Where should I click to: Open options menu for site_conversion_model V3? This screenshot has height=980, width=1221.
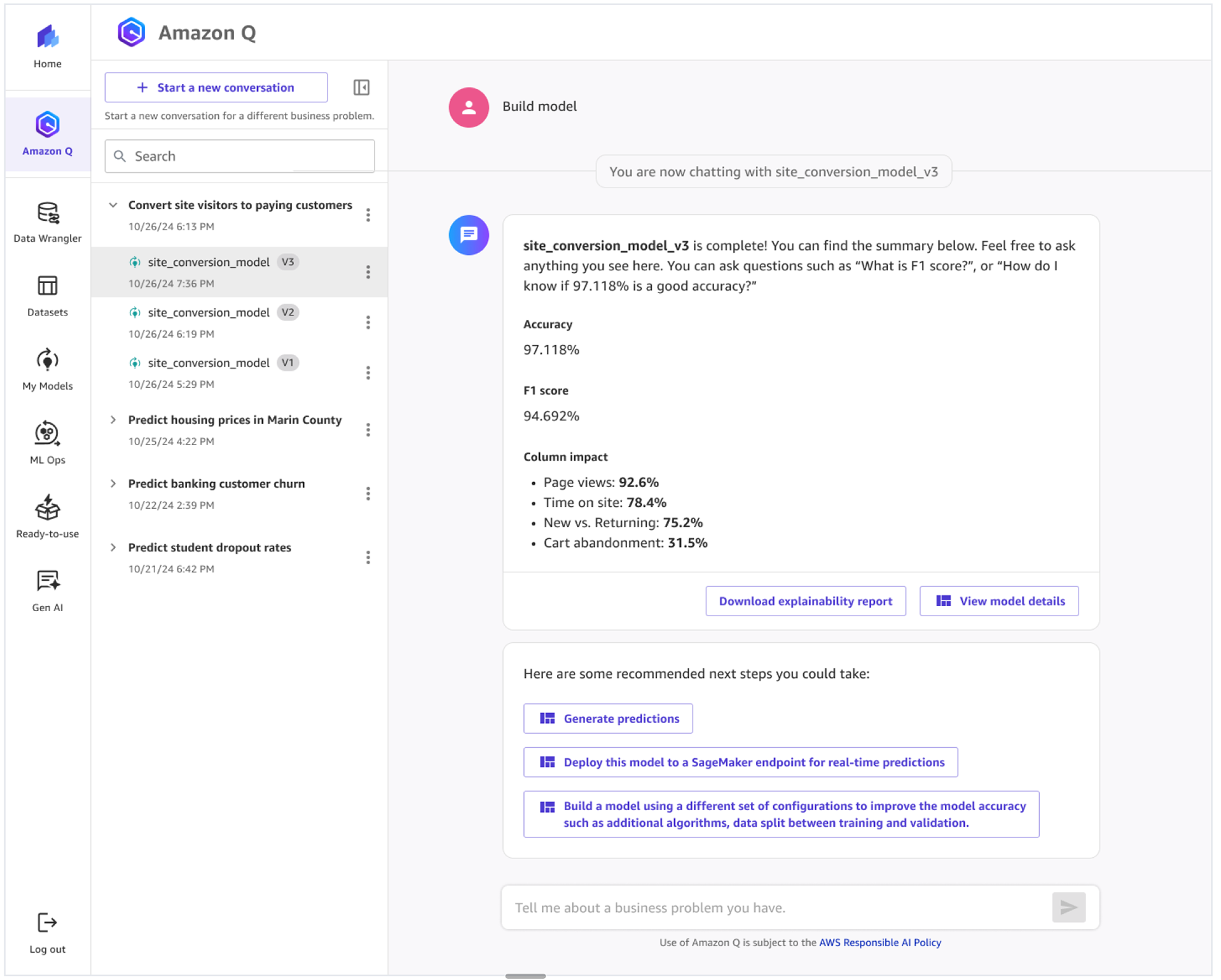pyautogui.click(x=368, y=272)
